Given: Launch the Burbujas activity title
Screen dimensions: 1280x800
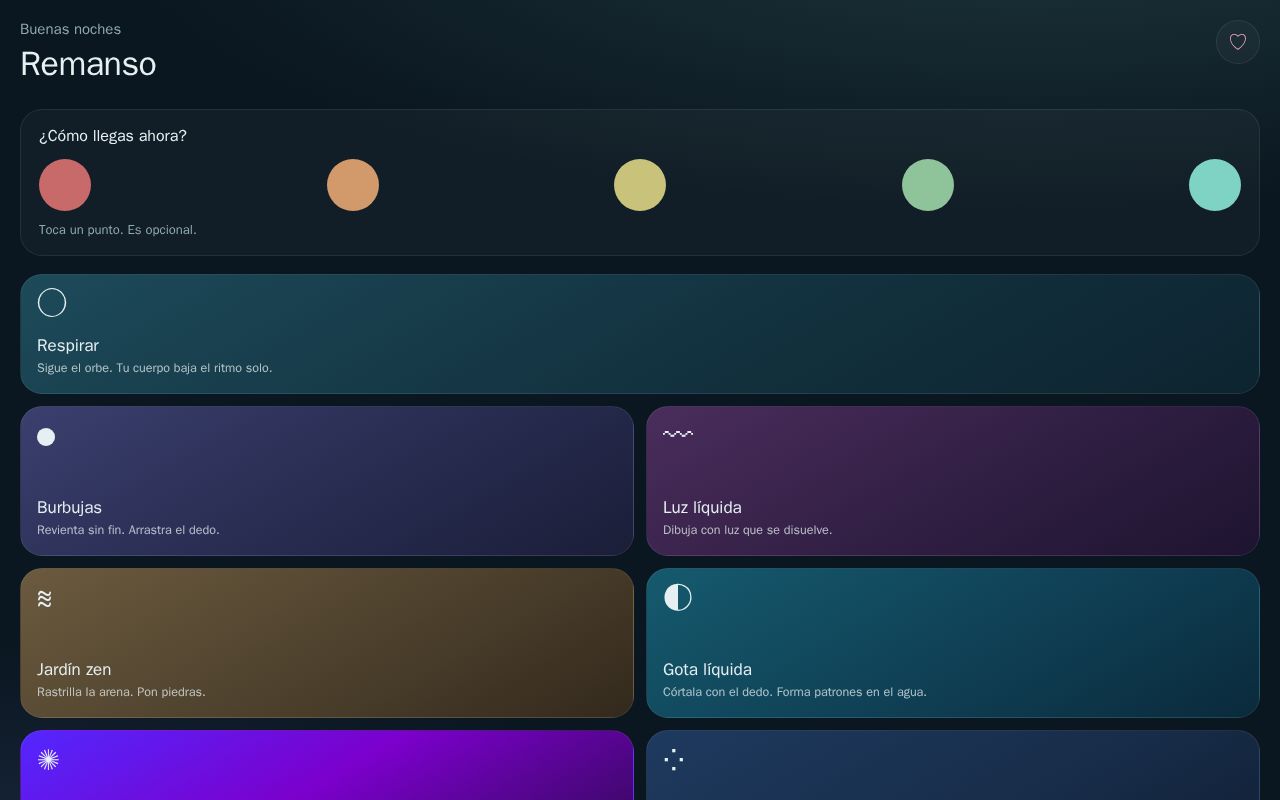Looking at the screenshot, I should [x=69, y=508].
